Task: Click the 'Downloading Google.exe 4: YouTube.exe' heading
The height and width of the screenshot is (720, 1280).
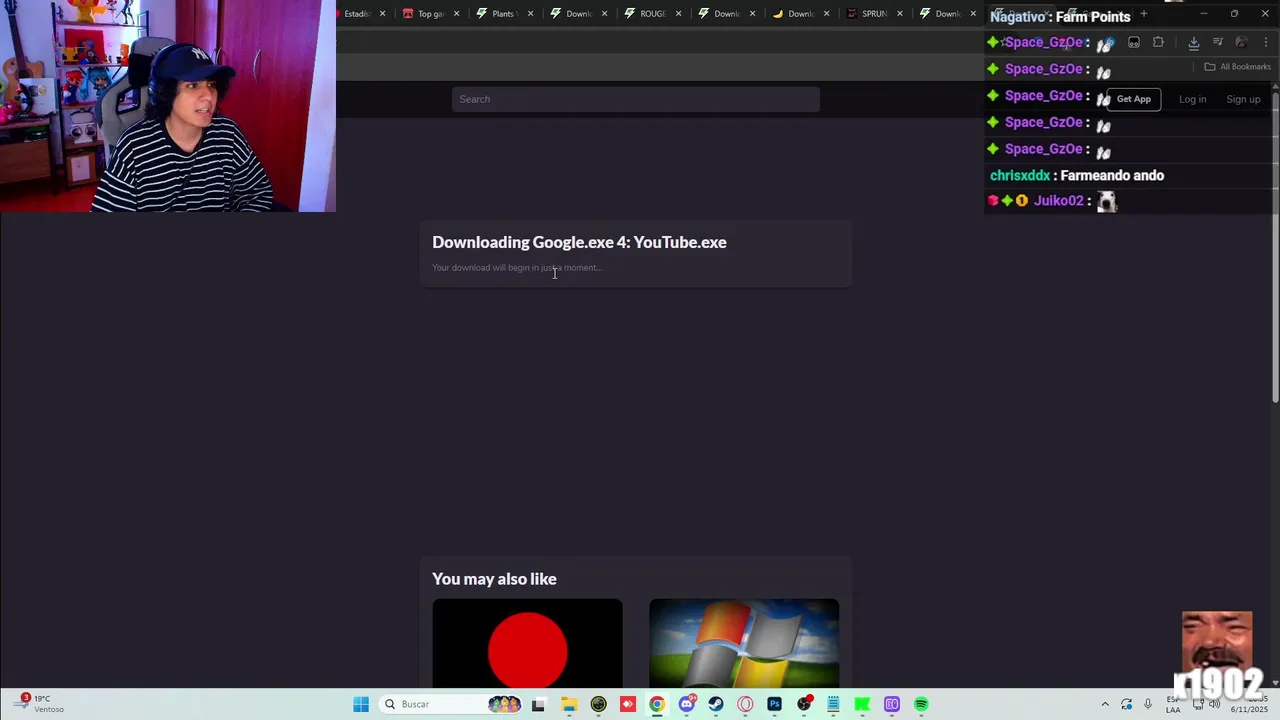Action: pyautogui.click(x=579, y=242)
